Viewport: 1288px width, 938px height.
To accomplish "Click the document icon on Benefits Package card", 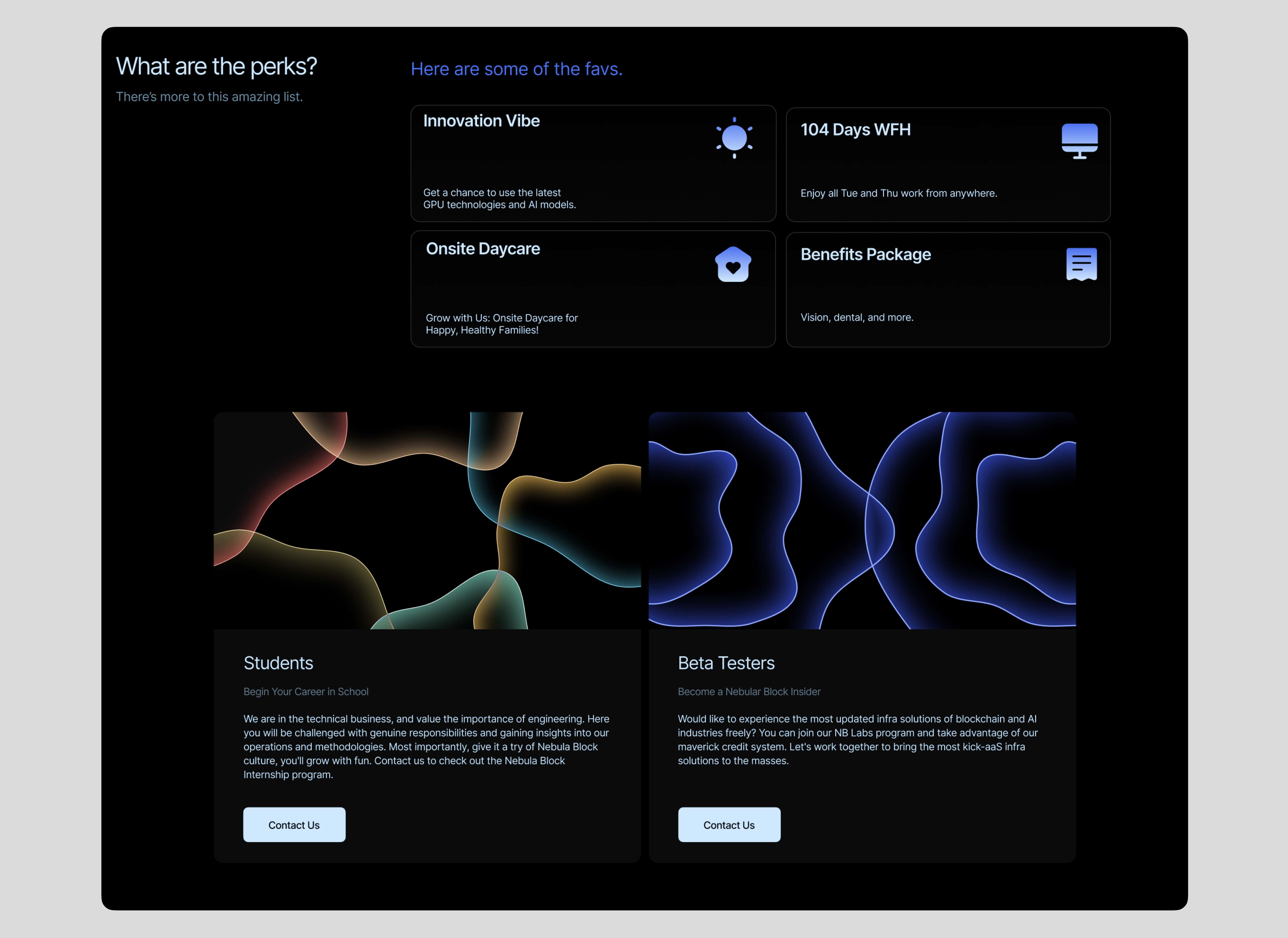I will 1081,264.
